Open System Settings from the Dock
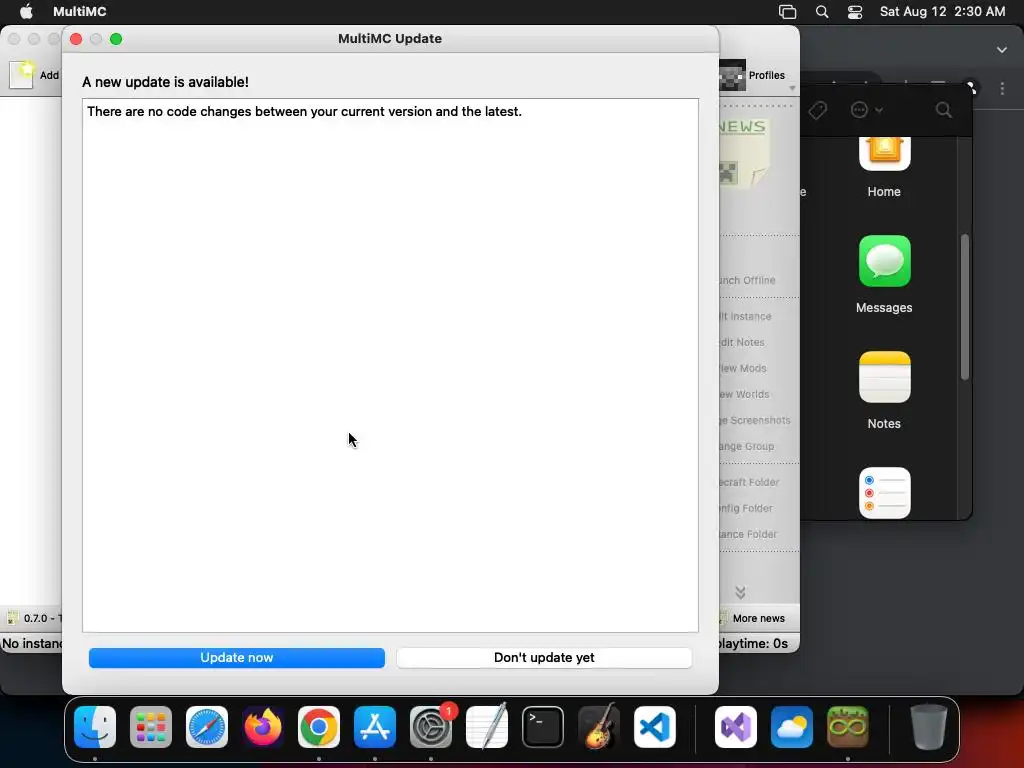The image size is (1024, 768). click(431, 727)
